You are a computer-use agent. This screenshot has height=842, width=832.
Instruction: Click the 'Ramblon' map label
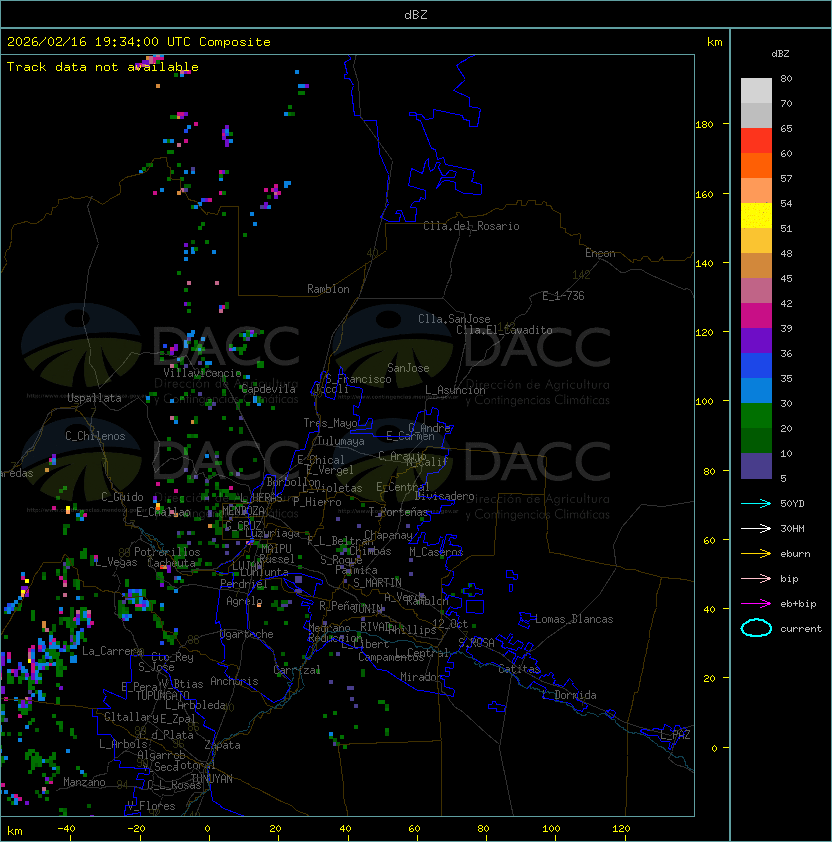pos(328,289)
